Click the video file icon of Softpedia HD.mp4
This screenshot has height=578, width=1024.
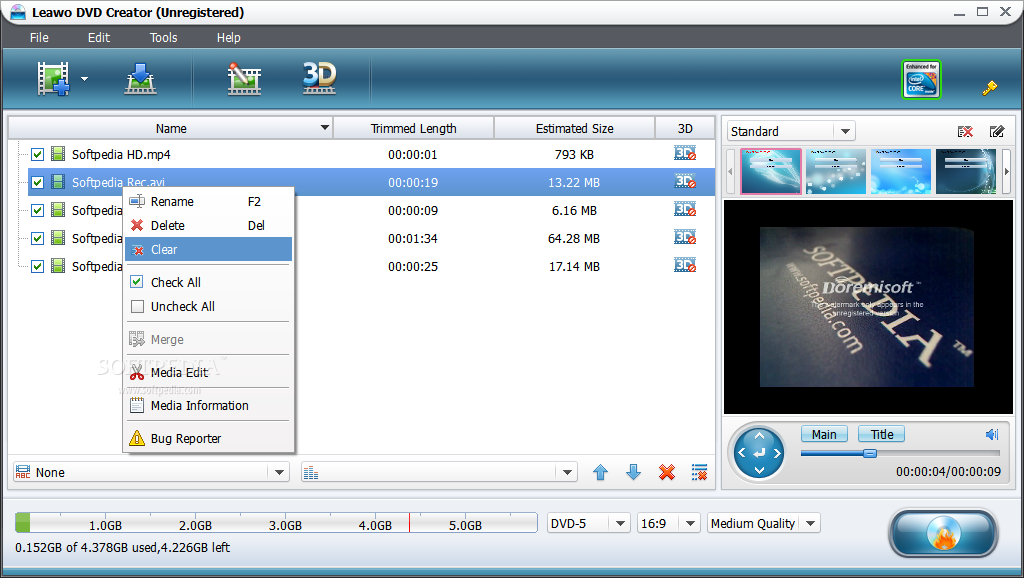pyautogui.click(x=58, y=154)
